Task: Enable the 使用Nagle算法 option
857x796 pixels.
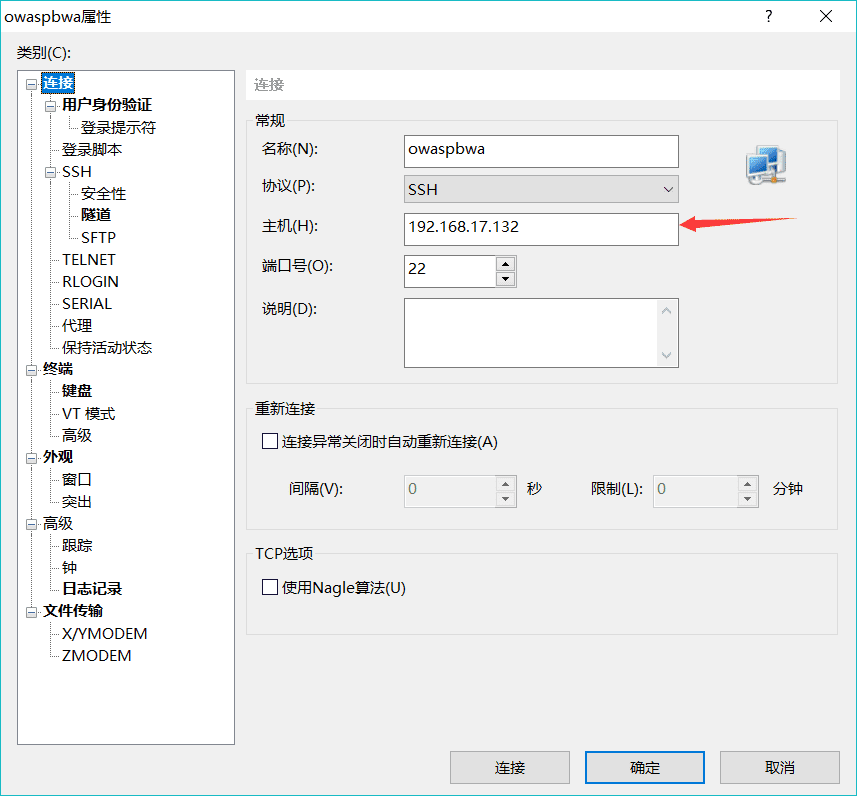Action: click(269, 587)
